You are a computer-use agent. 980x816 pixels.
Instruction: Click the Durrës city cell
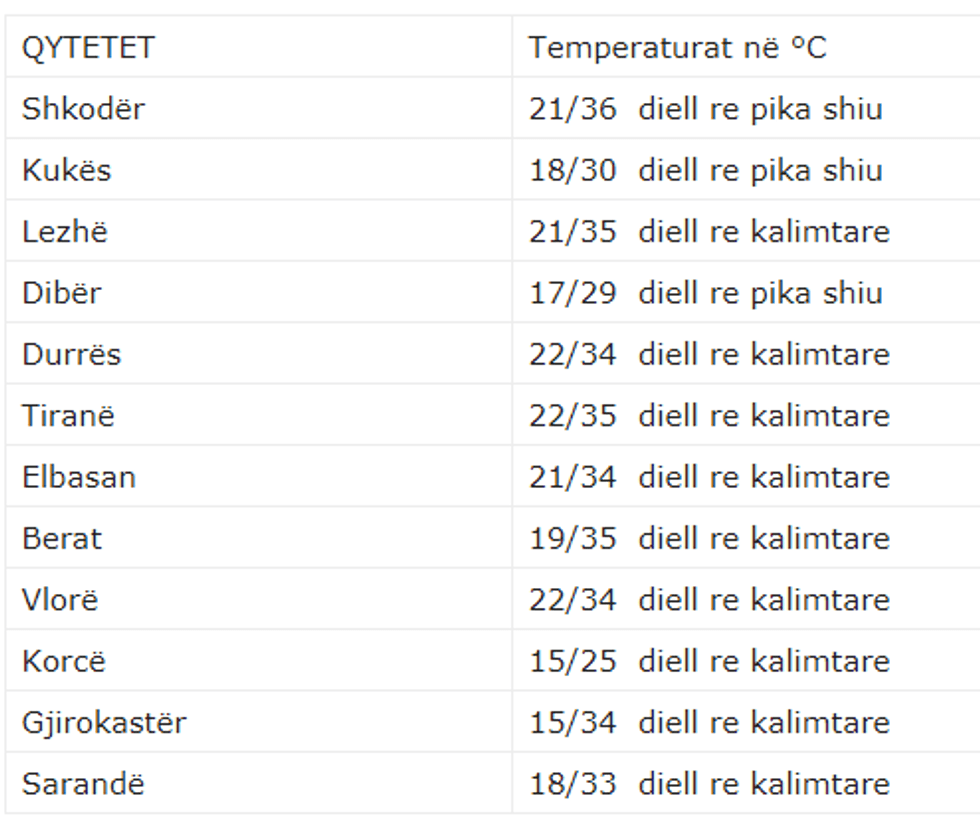tap(71, 354)
